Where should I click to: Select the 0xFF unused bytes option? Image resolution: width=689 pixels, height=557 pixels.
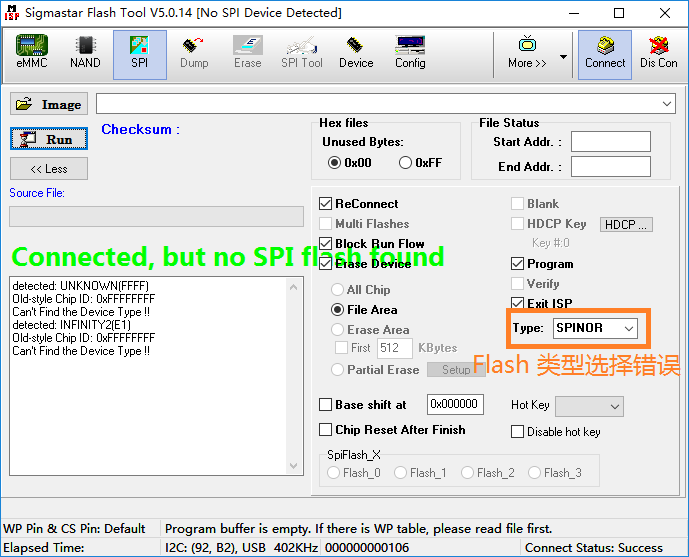coord(406,163)
